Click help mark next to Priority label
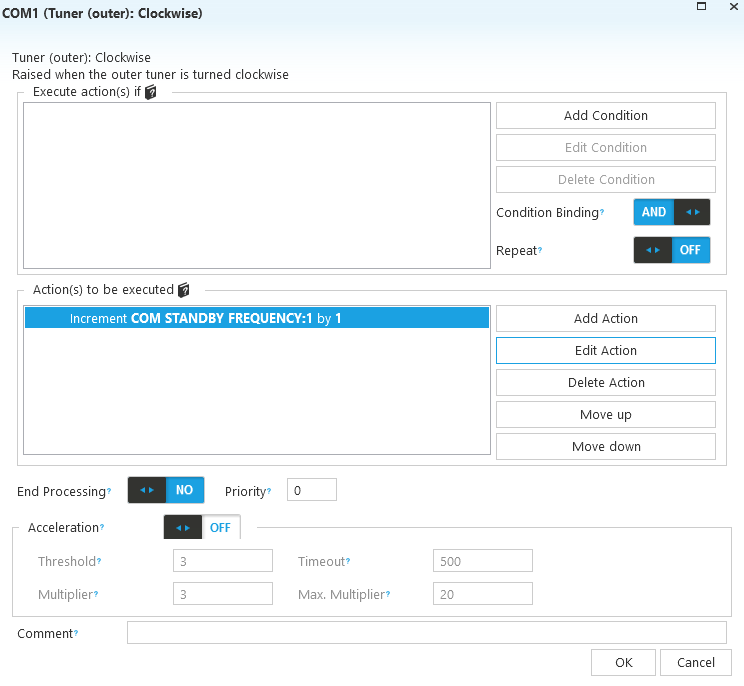744x686 pixels. pyautogui.click(x=269, y=492)
